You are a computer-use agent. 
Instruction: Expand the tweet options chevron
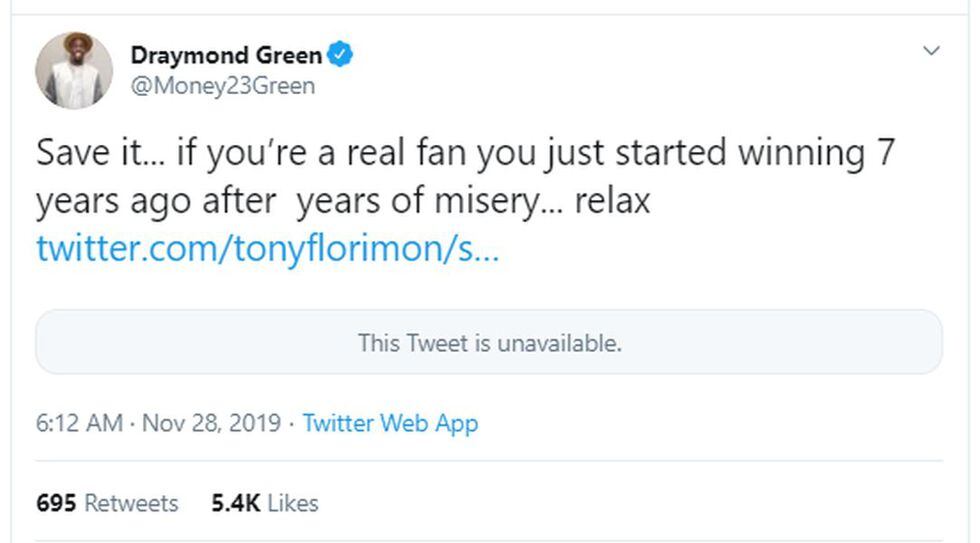pos(931,51)
